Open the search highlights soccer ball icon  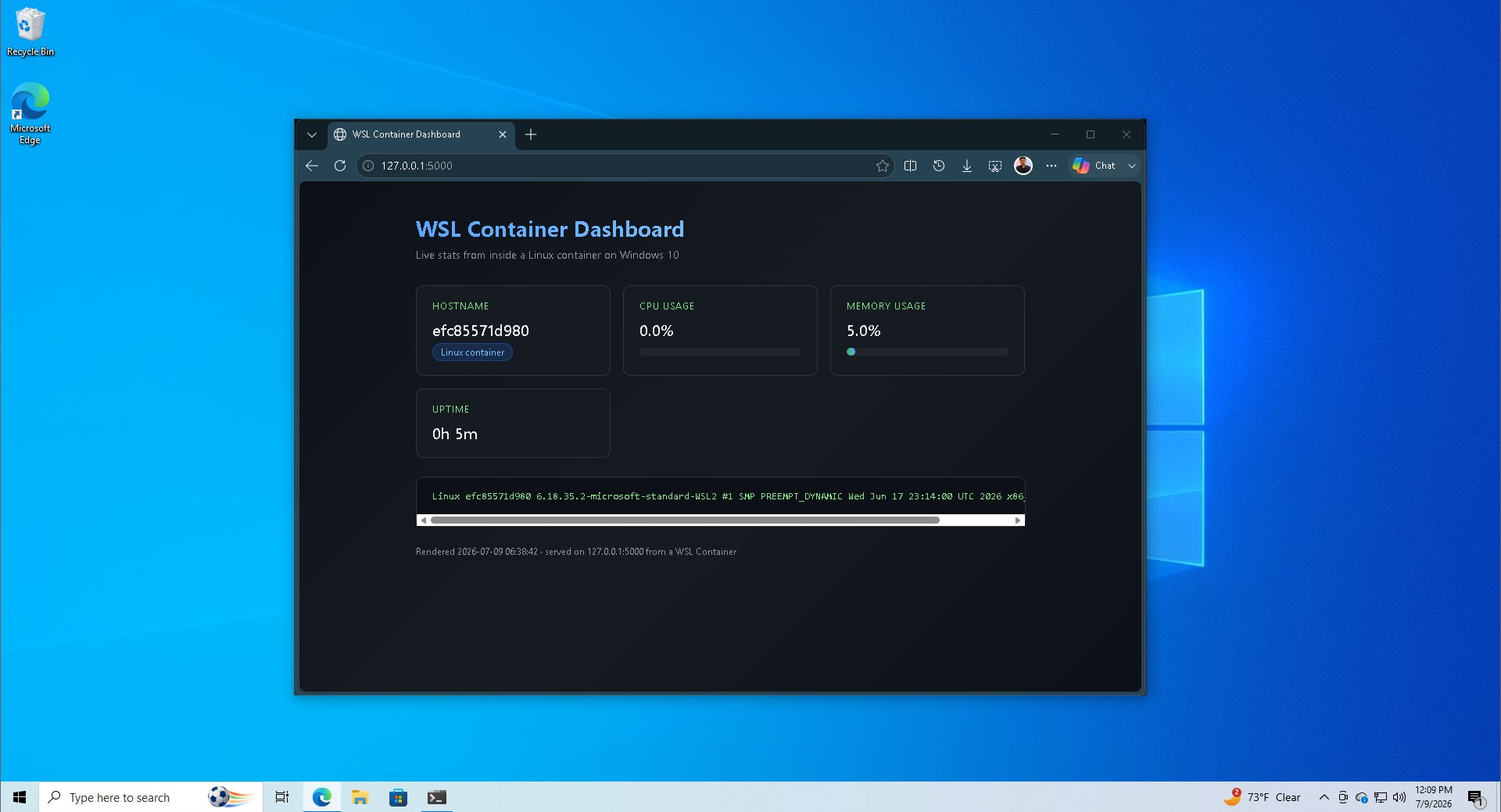(231, 797)
